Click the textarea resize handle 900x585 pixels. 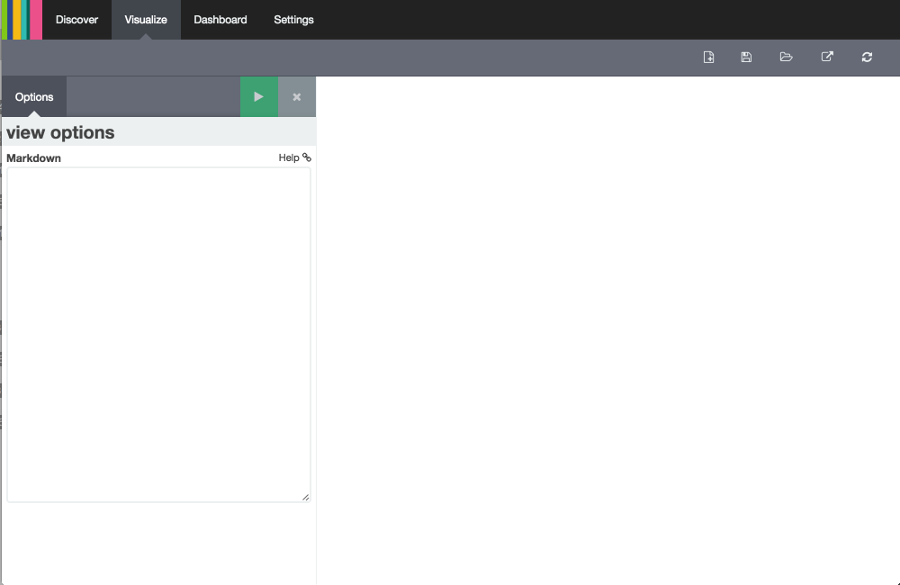tap(305, 496)
